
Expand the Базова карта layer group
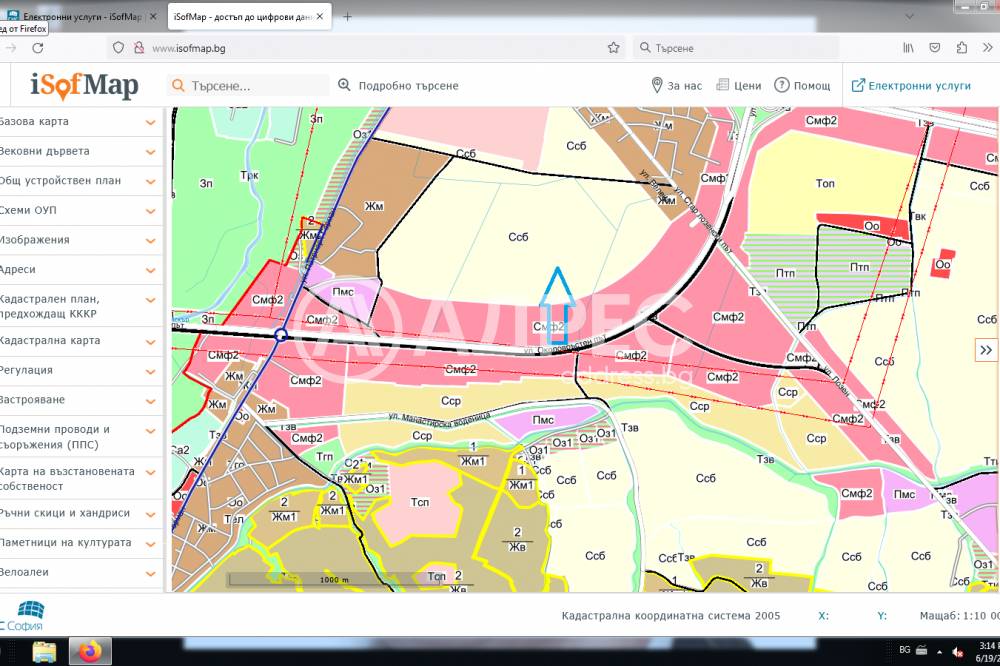click(x=151, y=122)
